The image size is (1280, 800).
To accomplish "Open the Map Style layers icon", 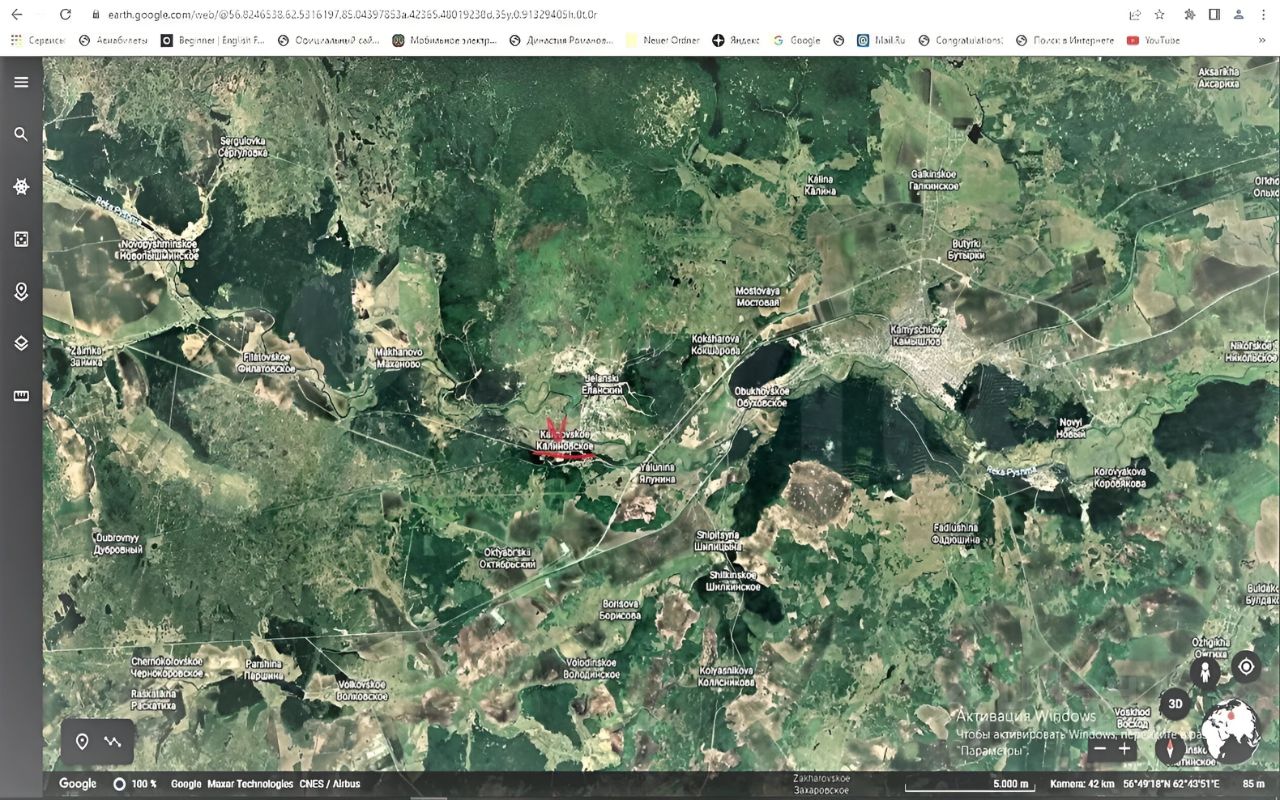I will [x=21, y=344].
